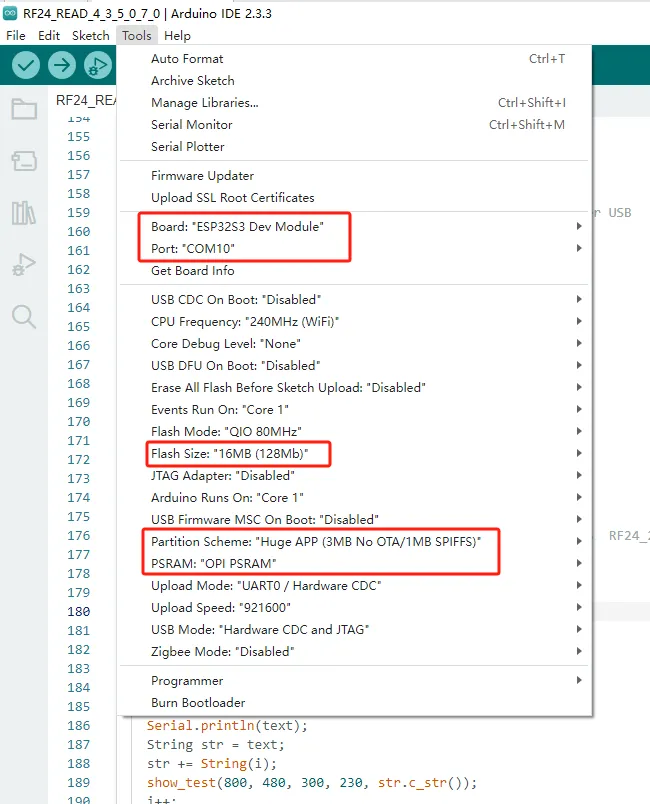650x804 pixels.
Task: Click Burn Bootloader
Action: 198,703
